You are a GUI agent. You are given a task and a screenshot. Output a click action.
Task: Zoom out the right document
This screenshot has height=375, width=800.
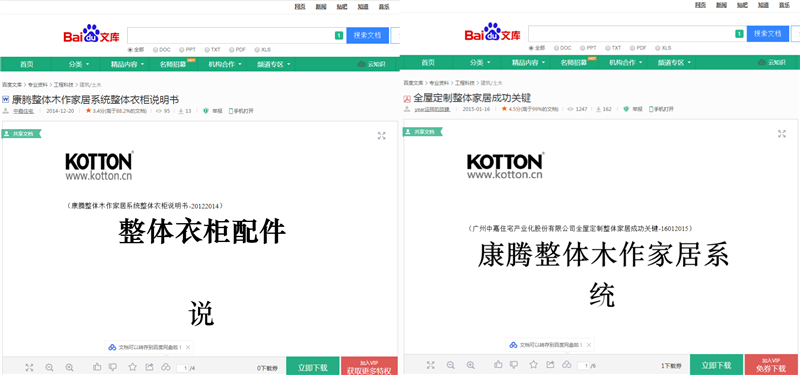pos(451,365)
